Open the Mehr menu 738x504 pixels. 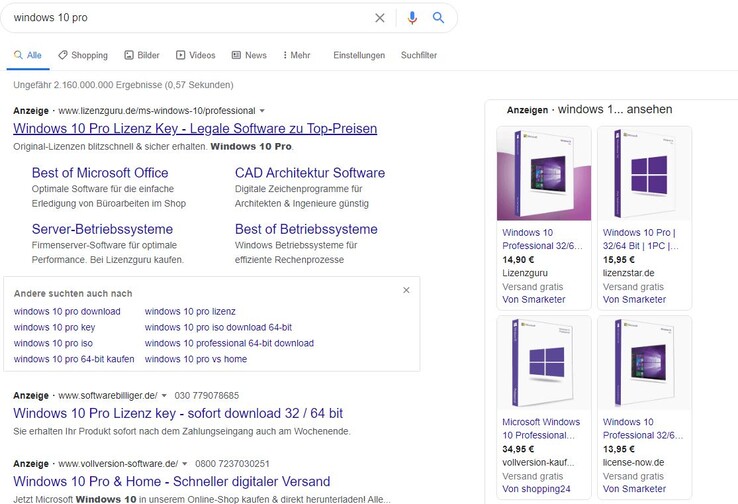(297, 55)
